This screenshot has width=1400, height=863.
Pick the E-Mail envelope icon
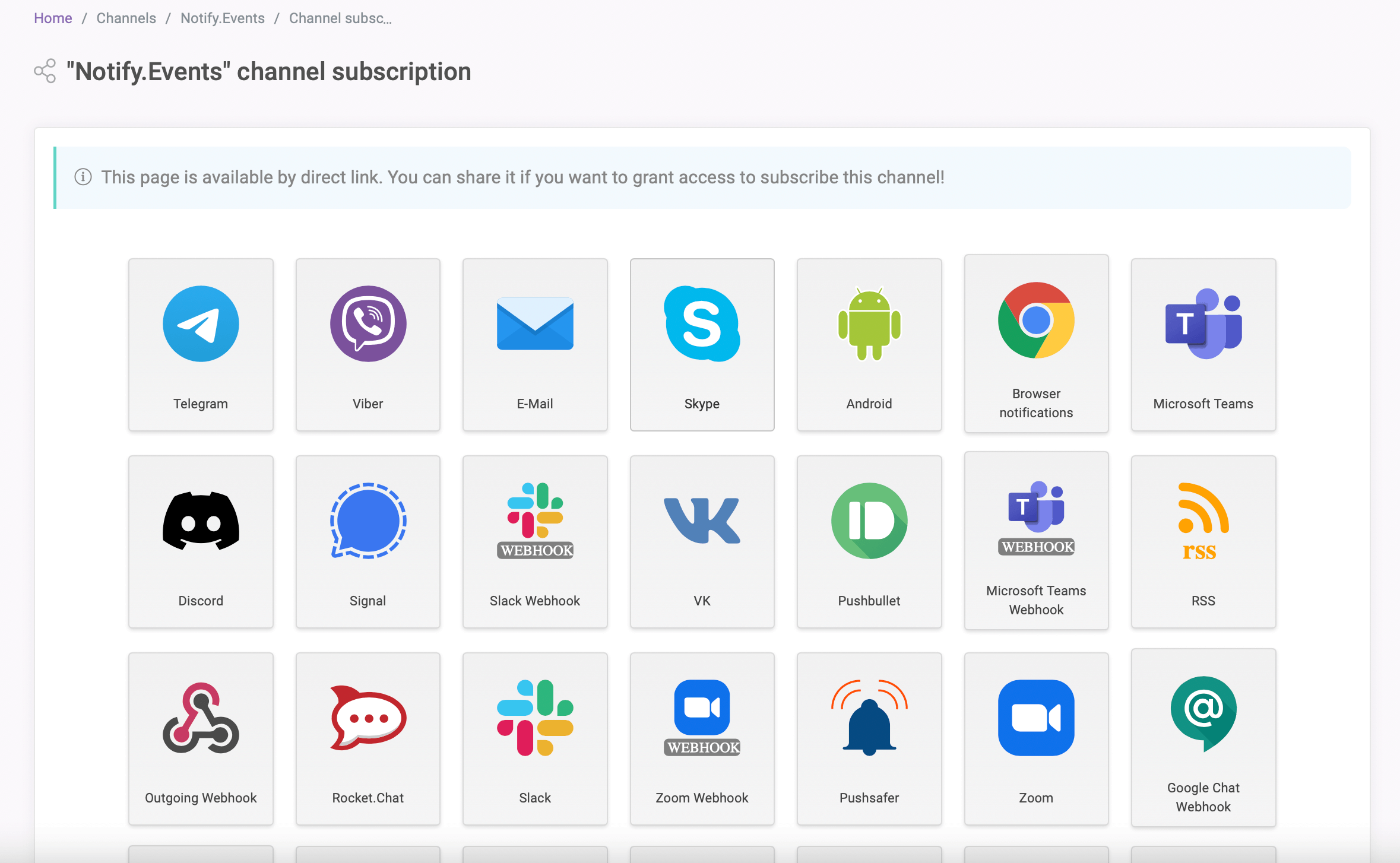535,324
